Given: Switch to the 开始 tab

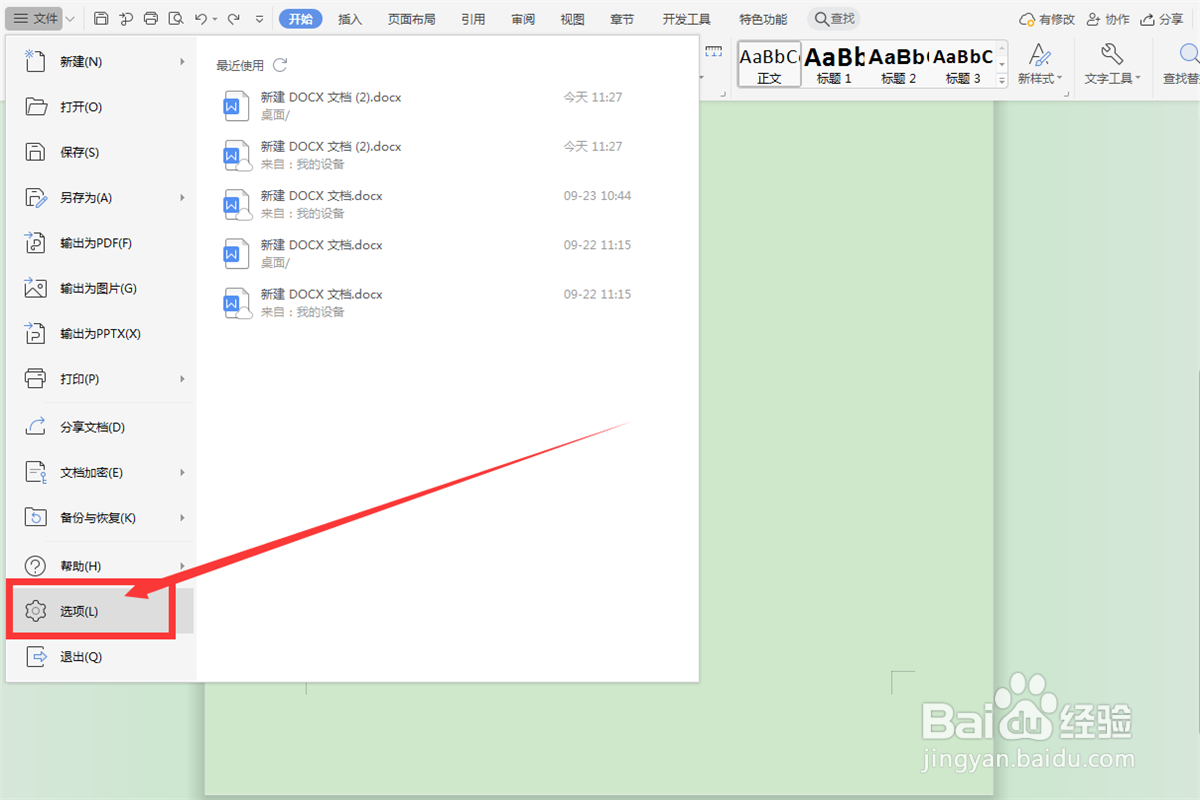Looking at the screenshot, I should (300, 19).
